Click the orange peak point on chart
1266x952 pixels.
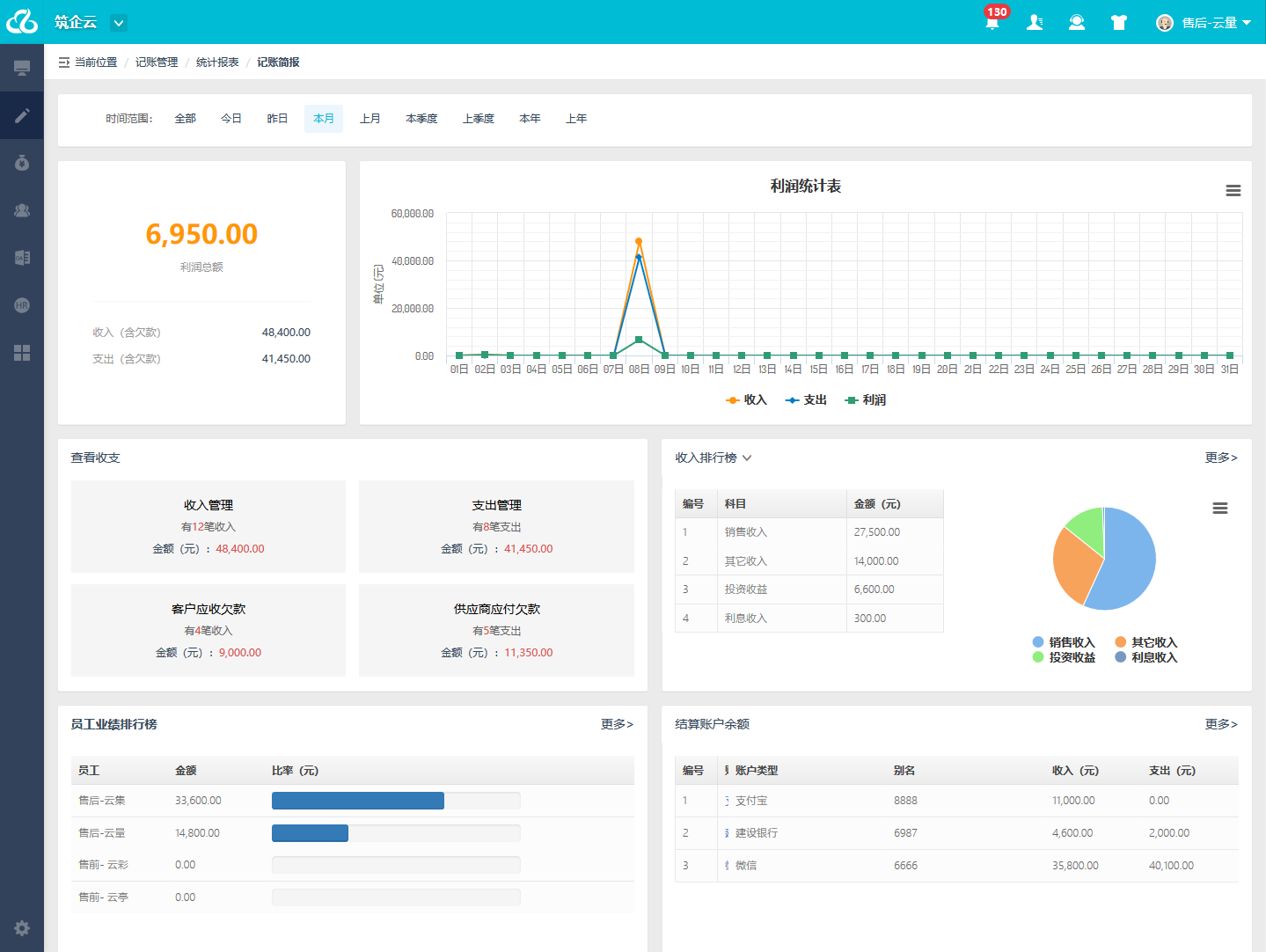pos(639,241)
